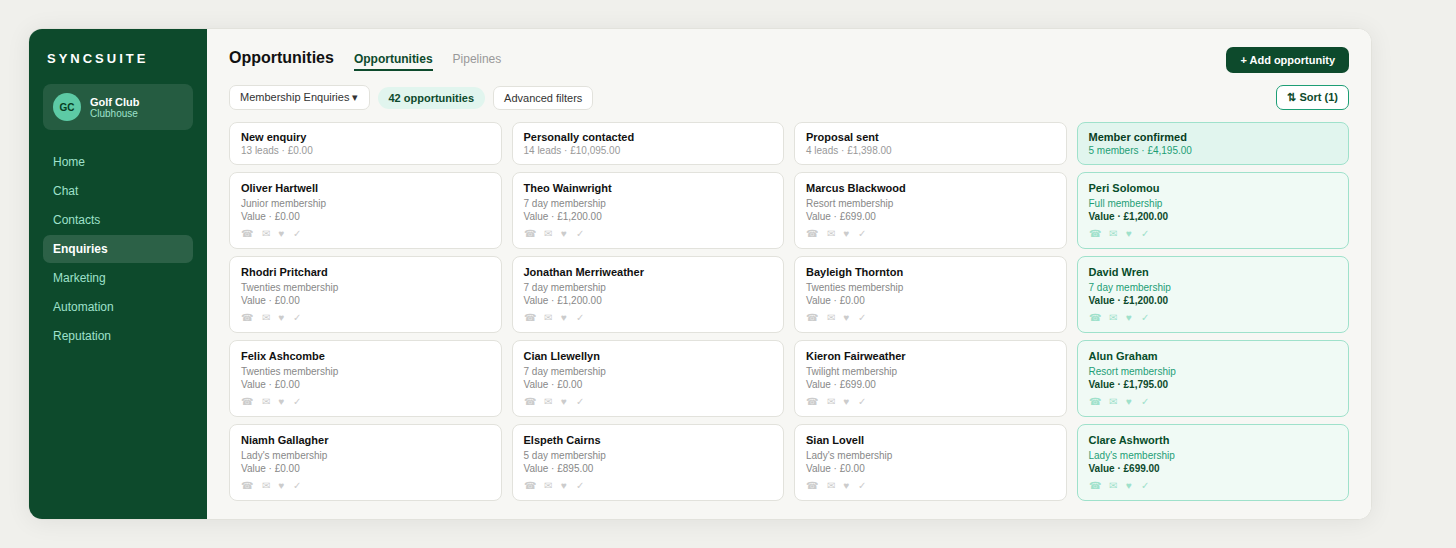Screen dimensions: 1456x548
Task: Click checkmark icon on Cian Llewellyn card
Action: point(580,401)
